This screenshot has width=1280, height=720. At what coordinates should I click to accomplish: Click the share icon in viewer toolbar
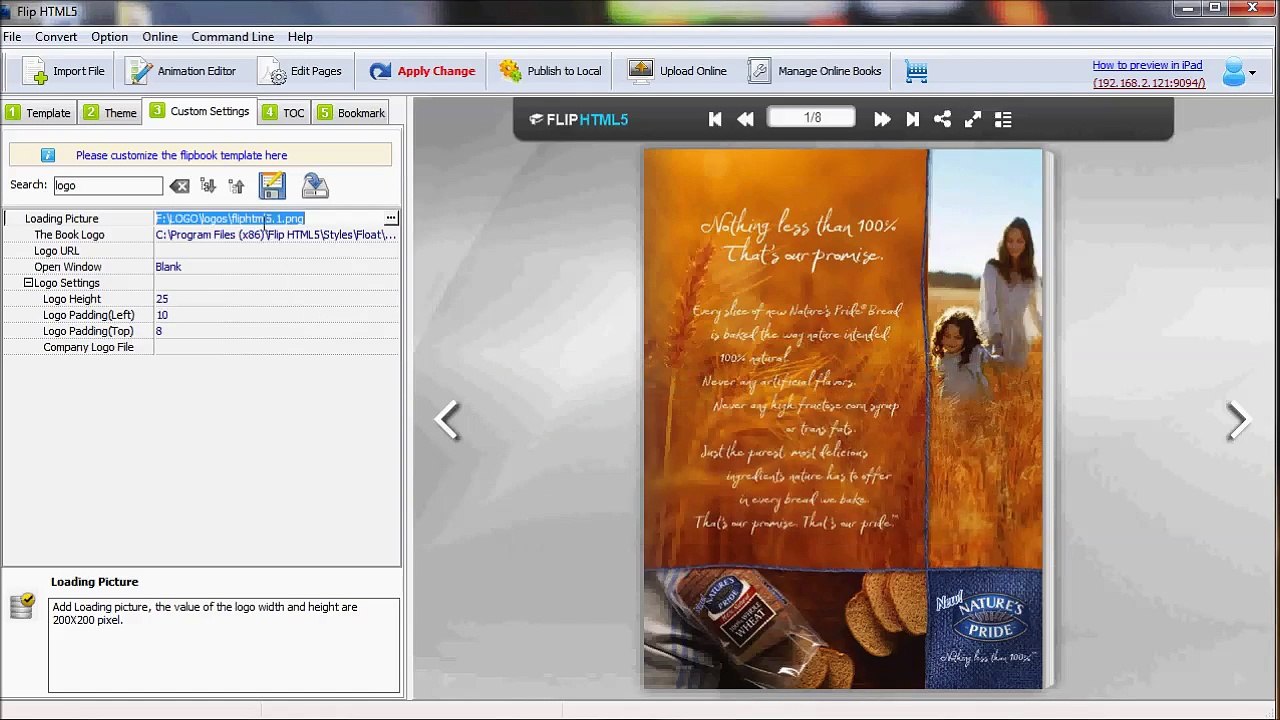click(942, 119)
